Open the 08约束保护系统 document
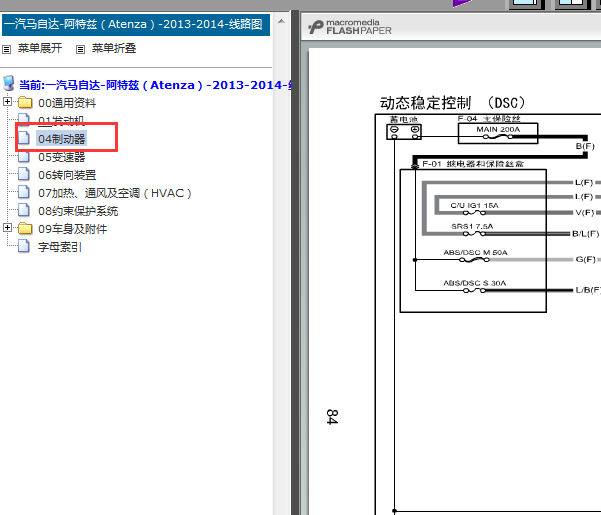This screenshot has width=601, height=515. [78, 211]
